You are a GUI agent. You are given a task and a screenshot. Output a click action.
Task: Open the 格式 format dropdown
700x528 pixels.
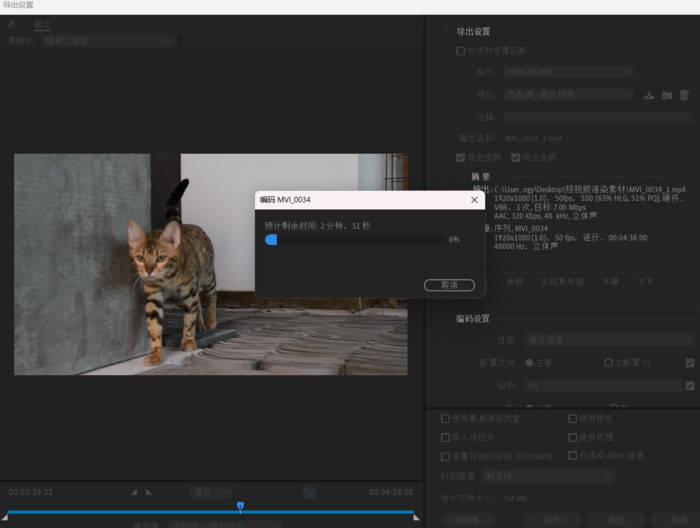click(568, 71)
